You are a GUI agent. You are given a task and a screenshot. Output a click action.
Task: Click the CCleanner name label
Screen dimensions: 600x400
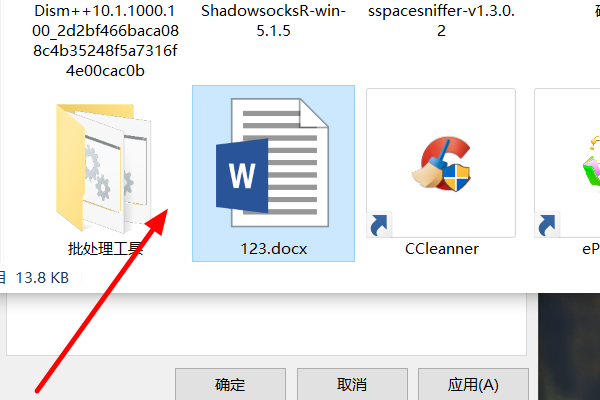point(442,249)
